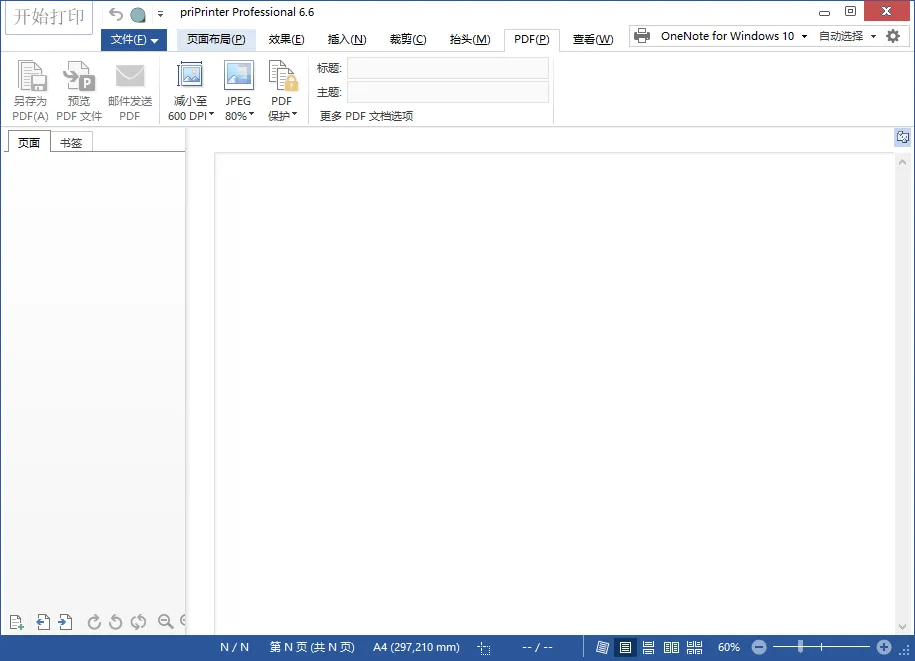Open the 书签 tab in side panel
Viewport: 915px width, 661px height.
tap(71, 143)
